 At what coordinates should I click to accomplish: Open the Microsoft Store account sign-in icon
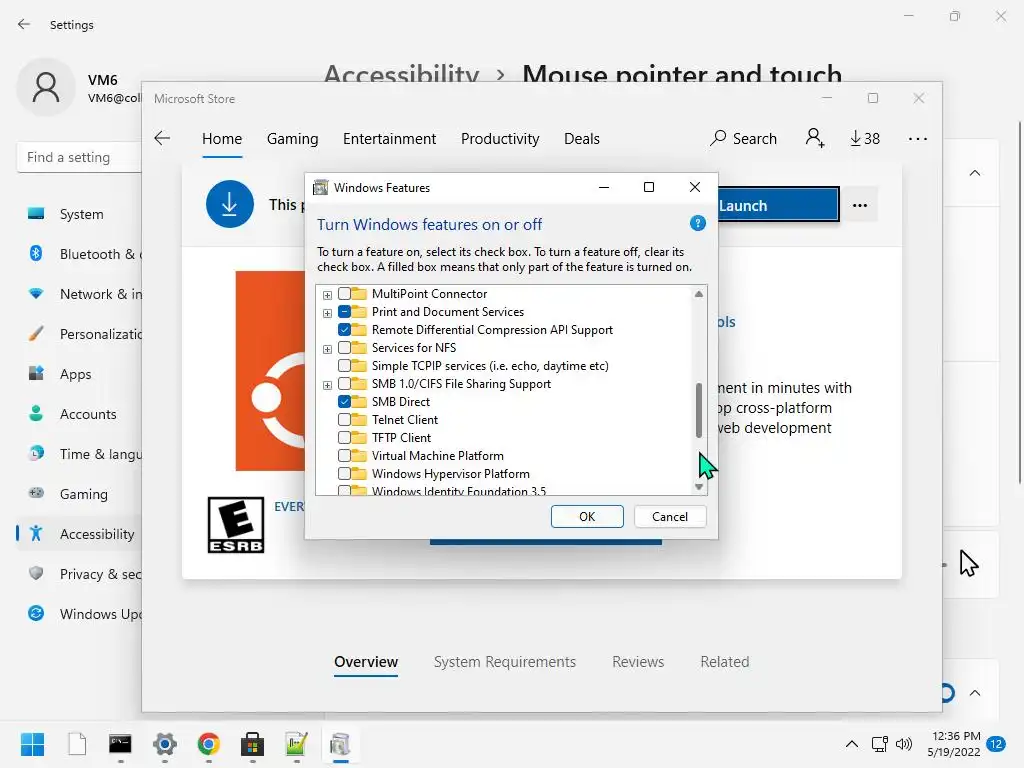point(814,138)
